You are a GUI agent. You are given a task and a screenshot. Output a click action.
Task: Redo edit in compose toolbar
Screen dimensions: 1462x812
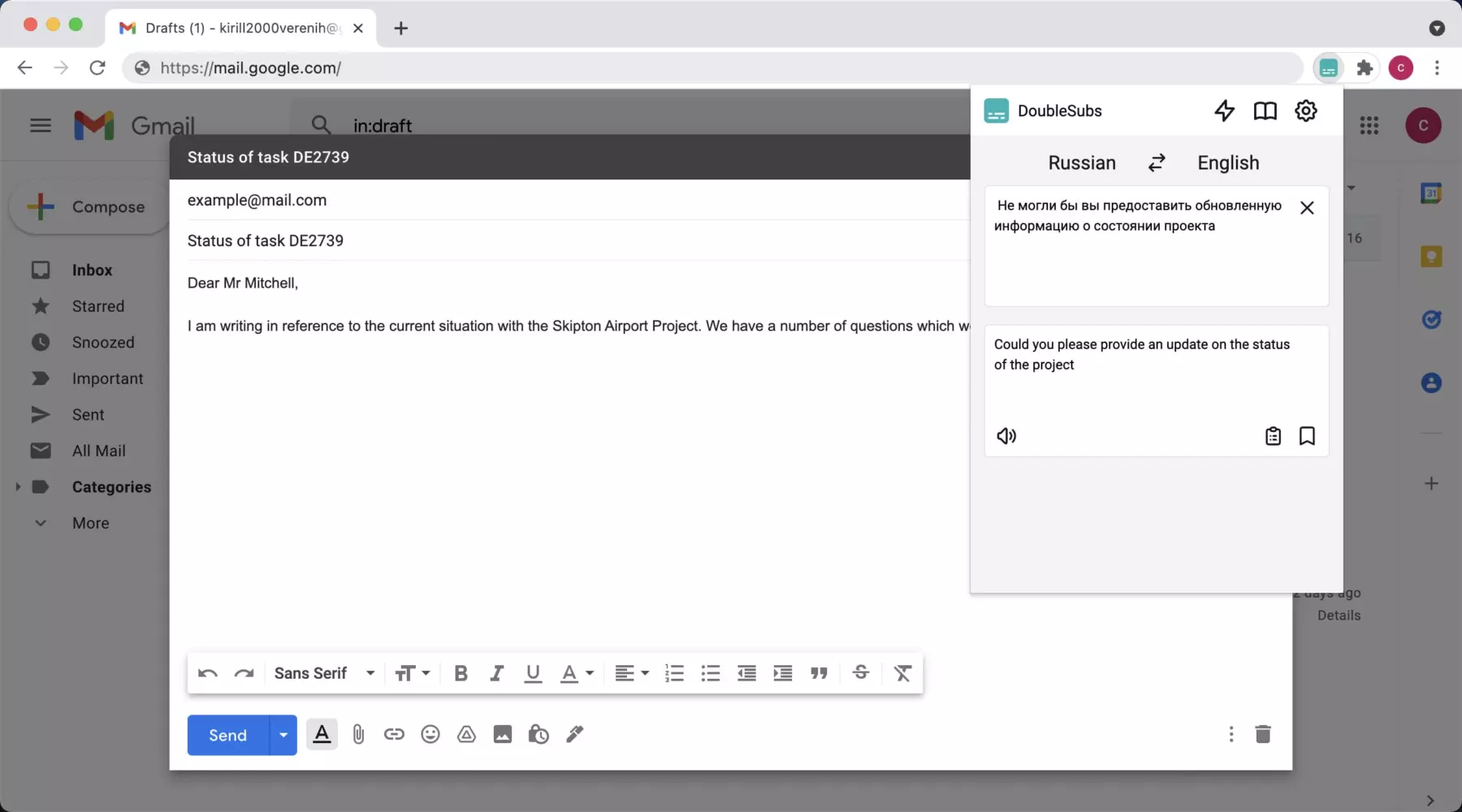[244, 673]
